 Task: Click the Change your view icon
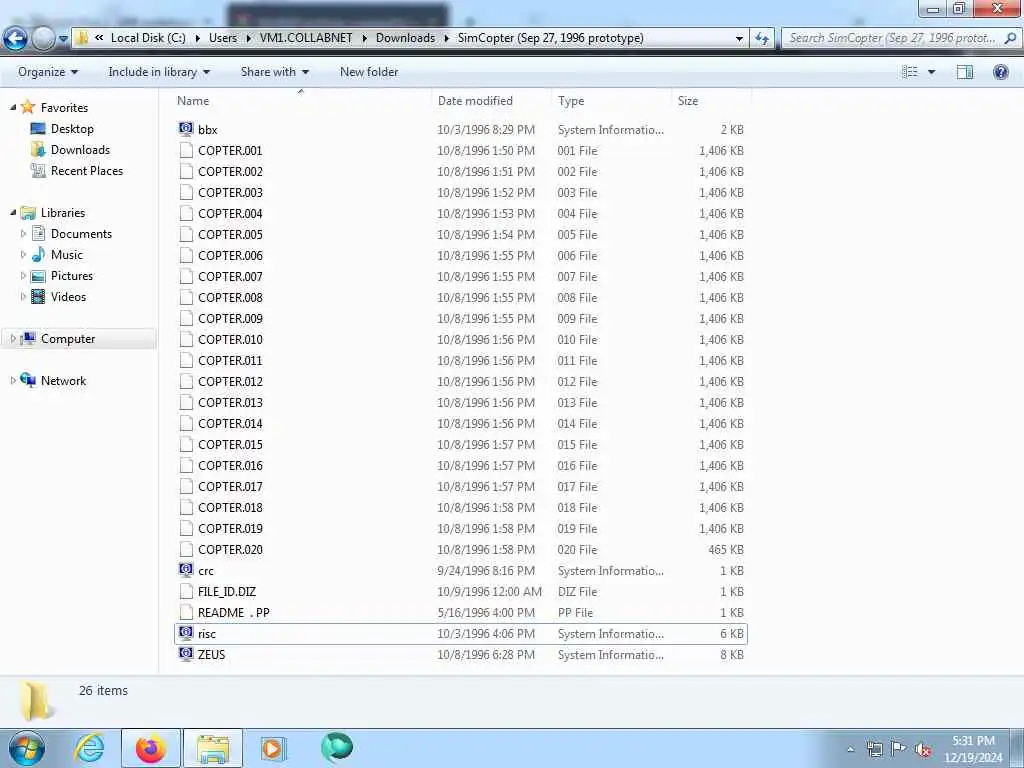pyautogui.click(x=910, y=72)
